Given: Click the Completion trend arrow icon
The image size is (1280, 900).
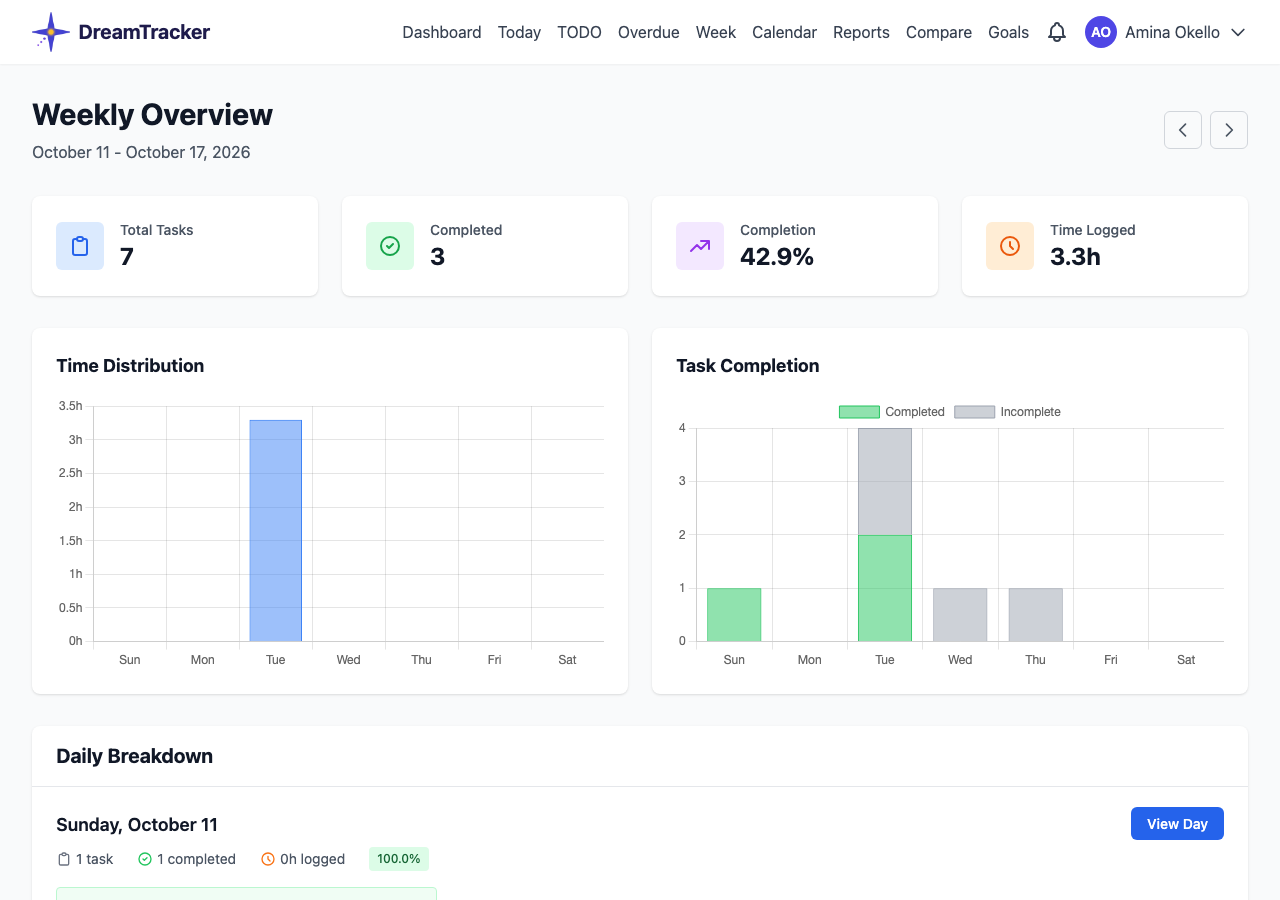Looking at the screenshot, I should [x=700, y=246].
